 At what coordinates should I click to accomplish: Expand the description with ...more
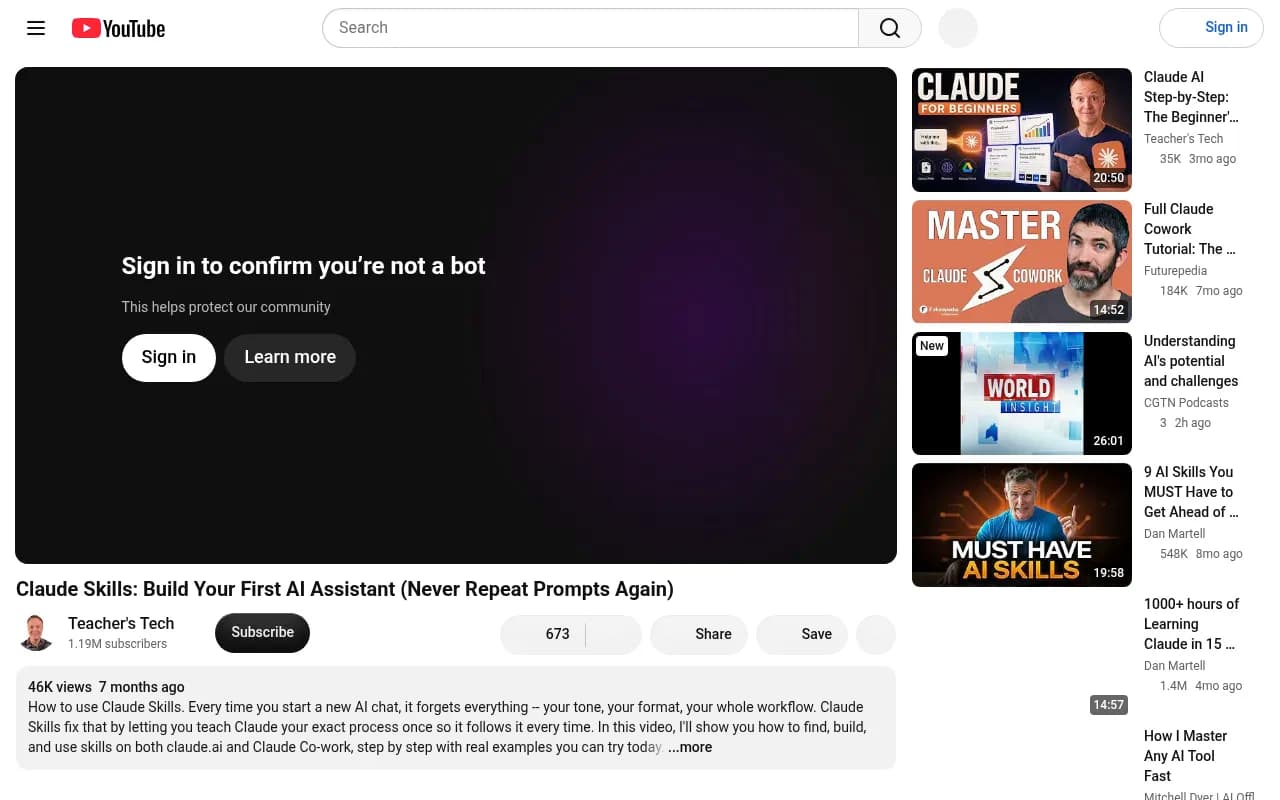[x=690, y=747]
